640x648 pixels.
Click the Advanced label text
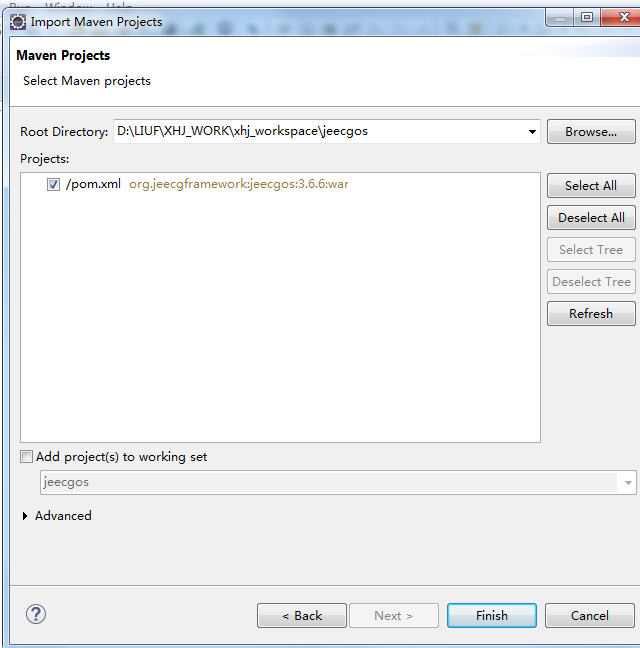coord(63,516)
